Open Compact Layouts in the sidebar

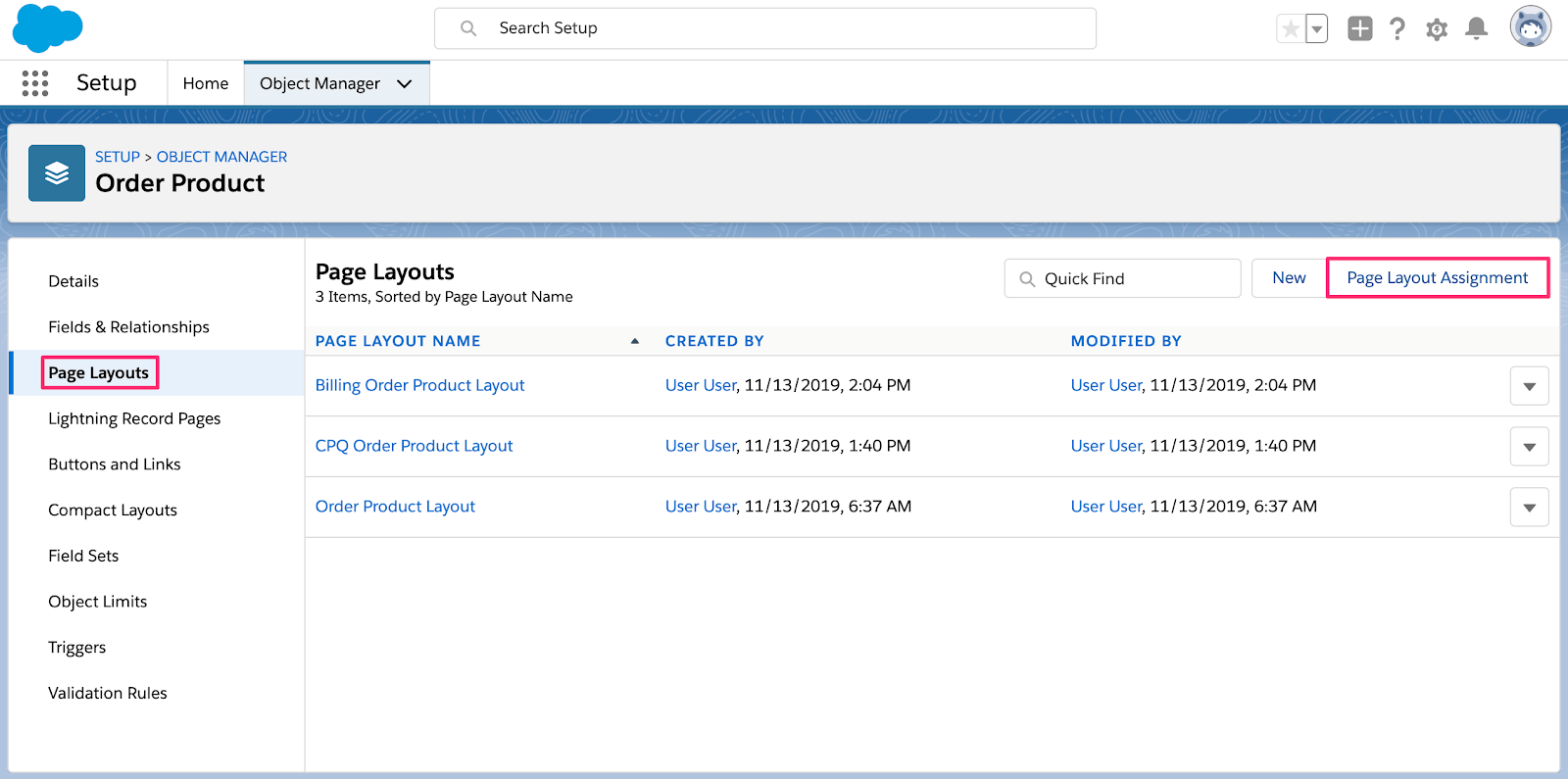point(113,511)
